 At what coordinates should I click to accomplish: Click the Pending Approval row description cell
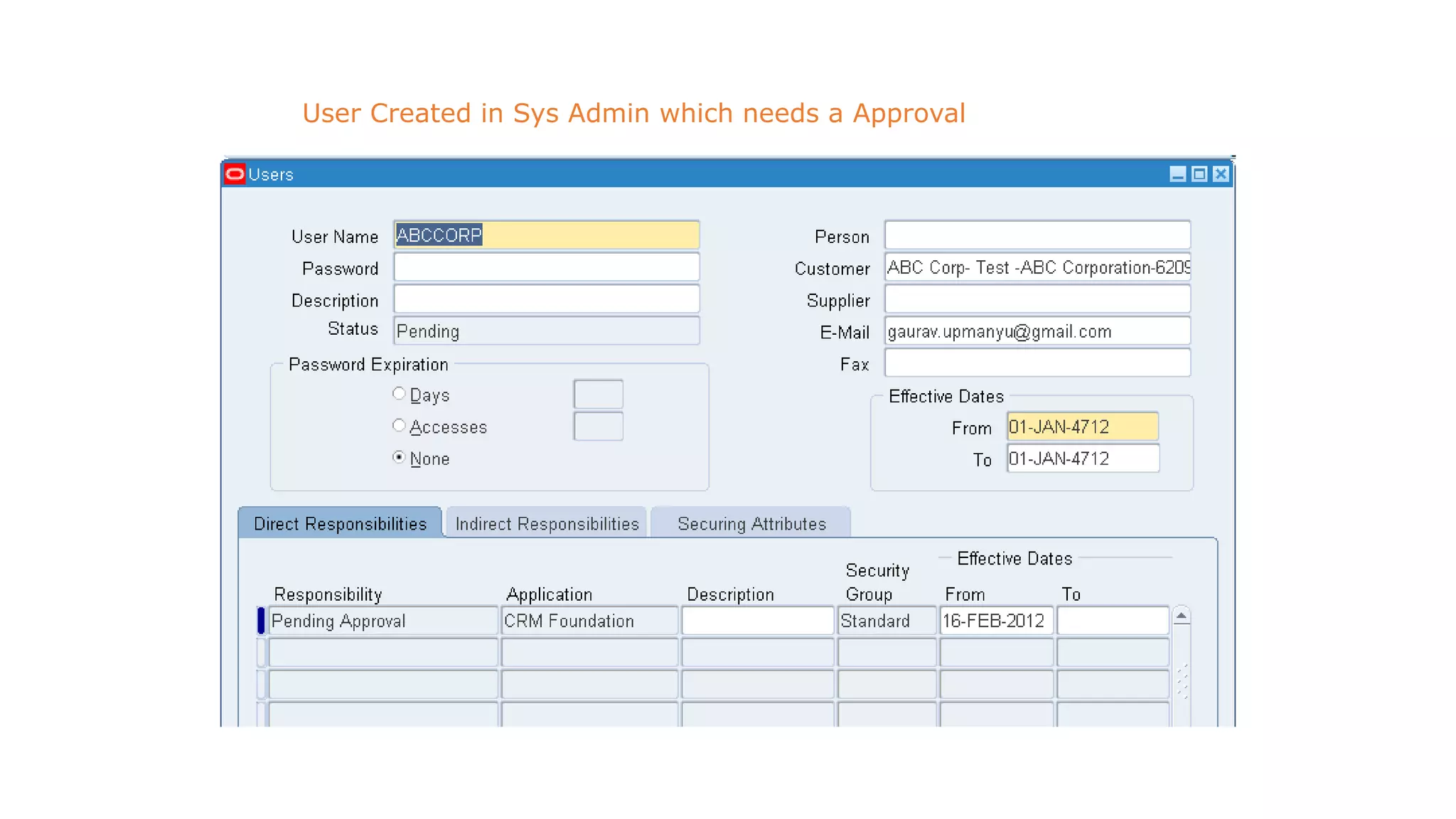coord(758,621)
